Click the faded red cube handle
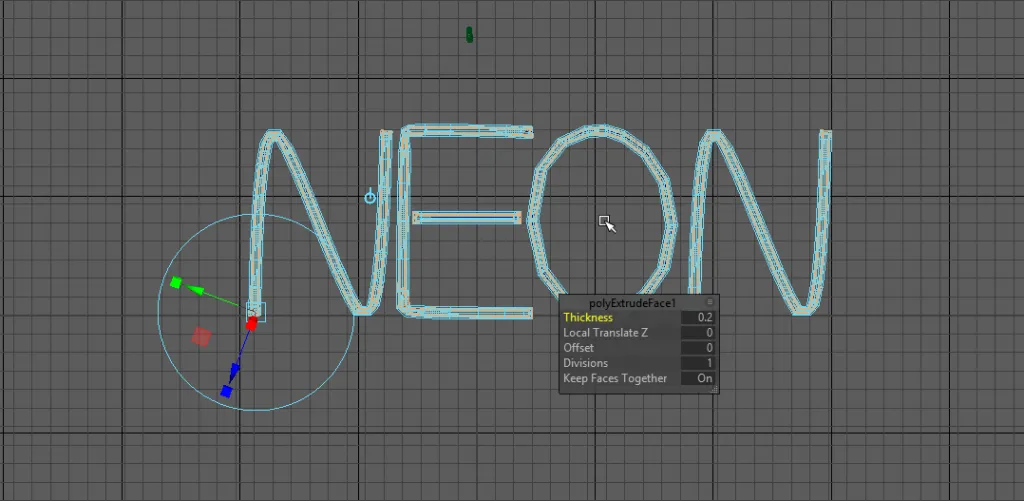 (x=201, y=337)
